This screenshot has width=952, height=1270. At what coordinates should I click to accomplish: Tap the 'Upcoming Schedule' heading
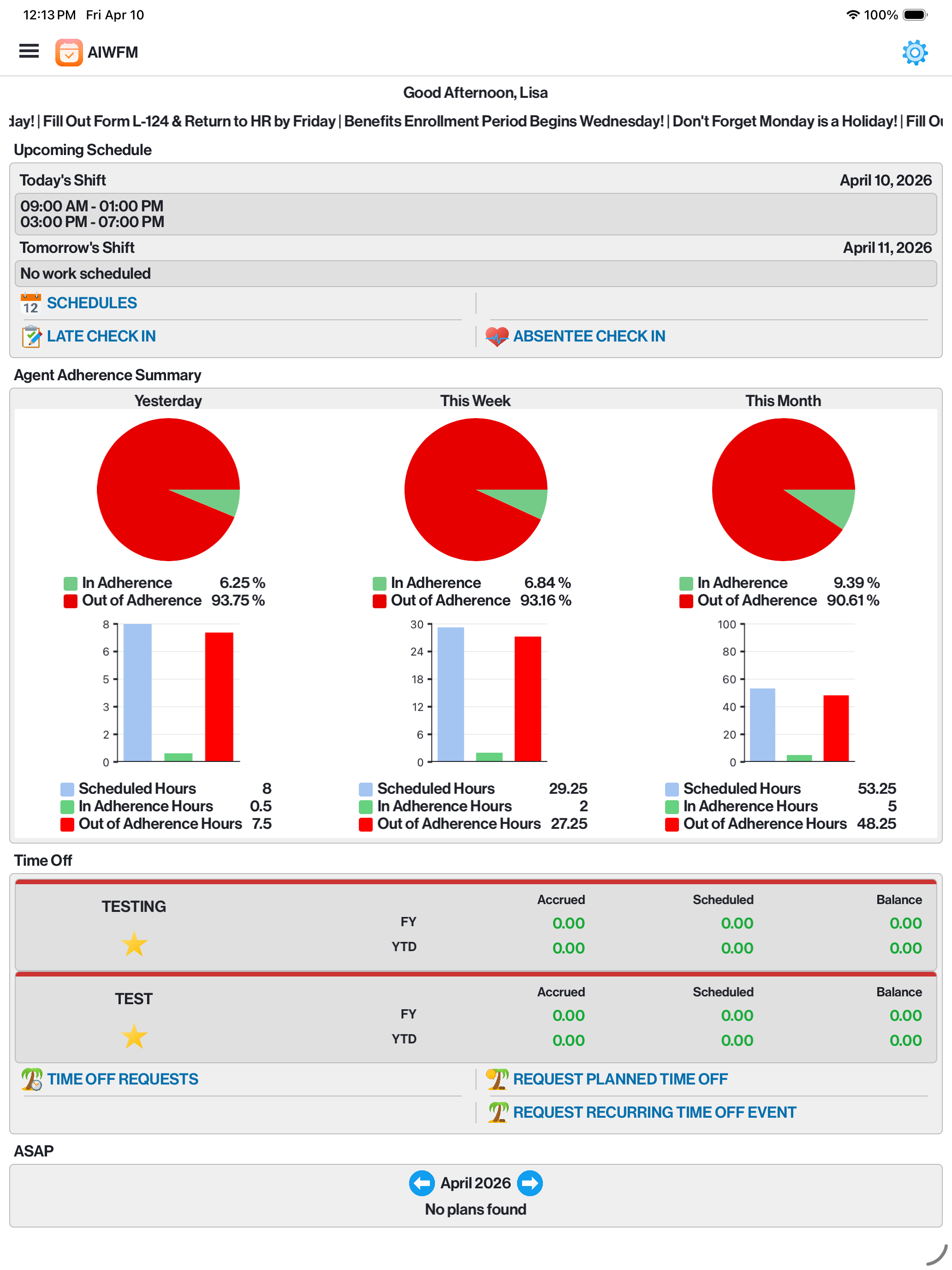(x=83, y=150)
